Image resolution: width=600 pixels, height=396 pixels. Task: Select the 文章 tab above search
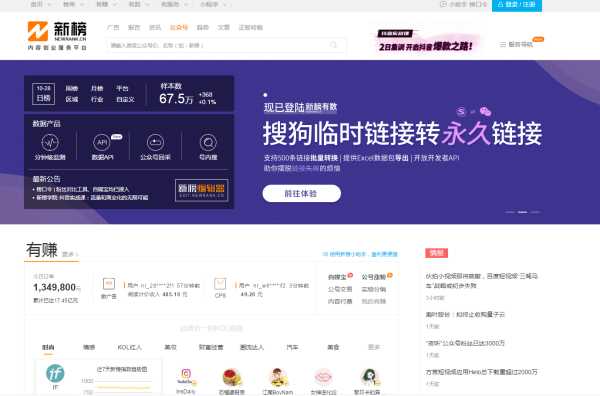tap(223, 28)
